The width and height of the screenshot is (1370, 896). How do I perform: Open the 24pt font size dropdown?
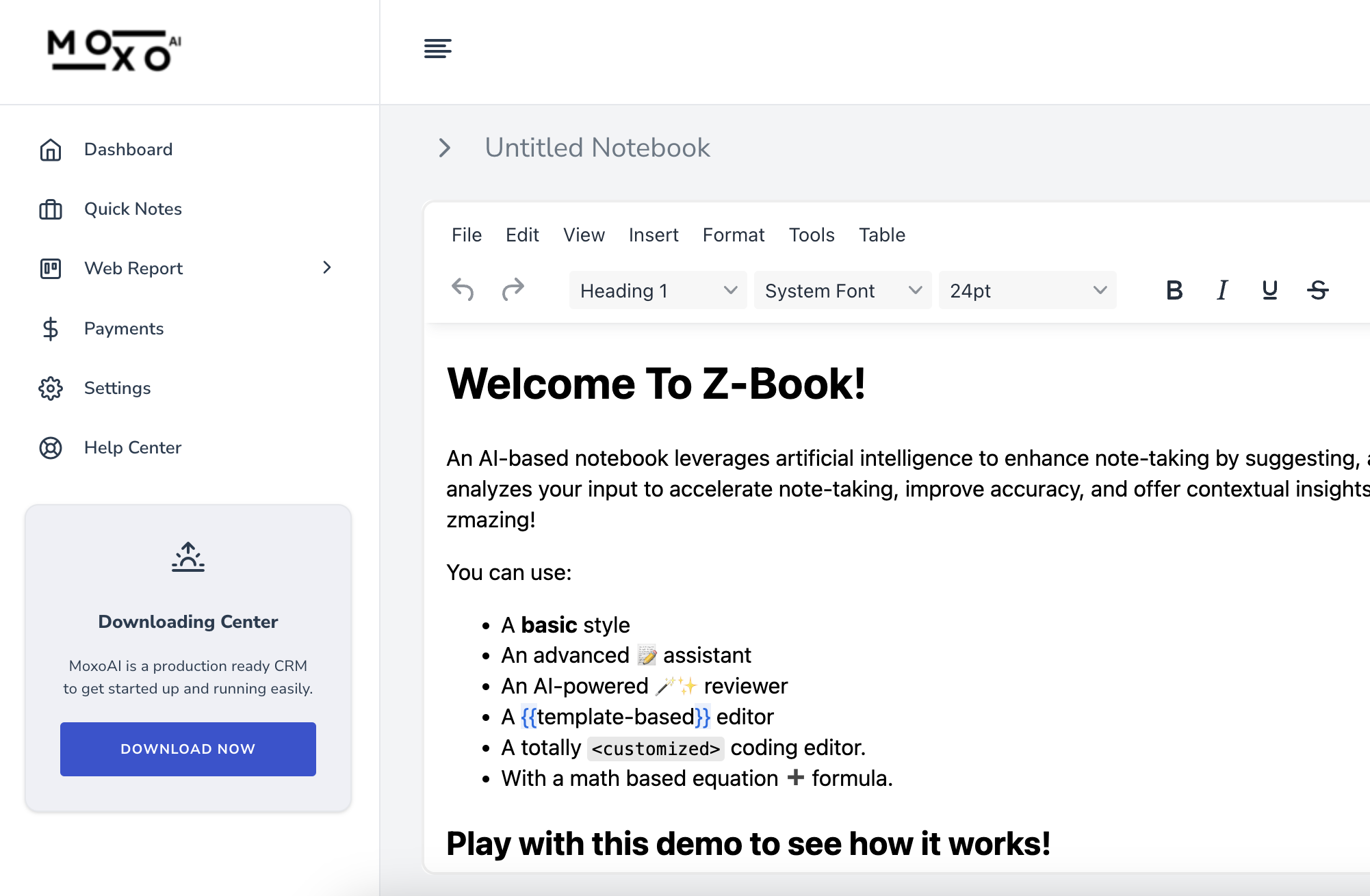click(1027, 290)
